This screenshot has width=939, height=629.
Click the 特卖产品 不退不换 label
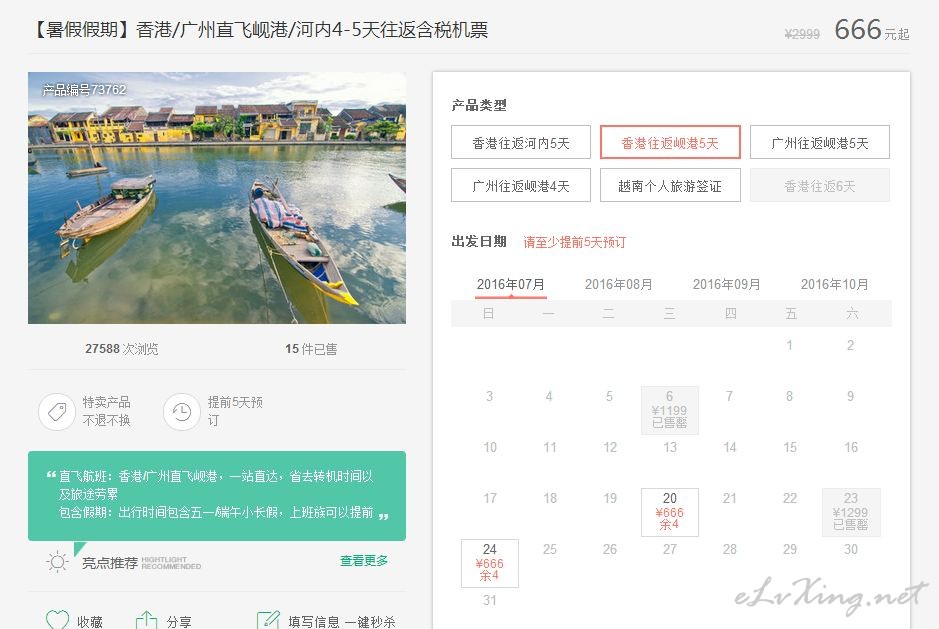[107, 411]
